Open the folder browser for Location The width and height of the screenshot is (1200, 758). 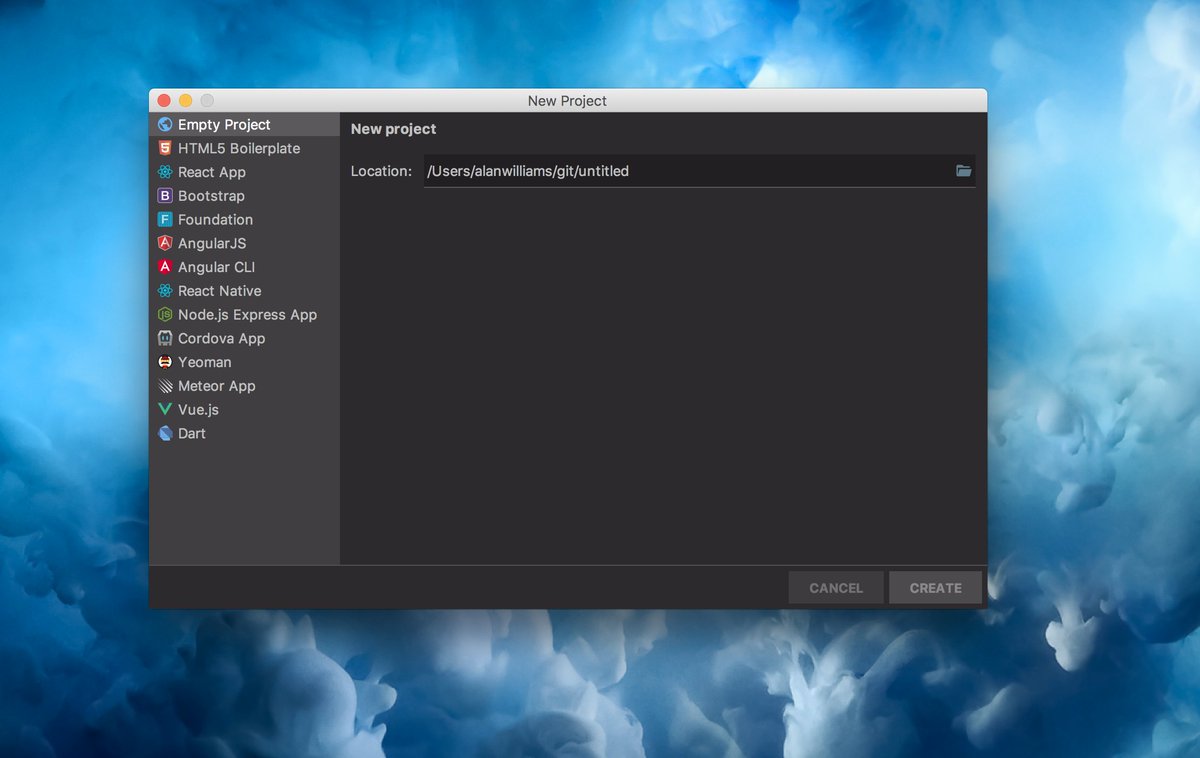coord(963,171)
